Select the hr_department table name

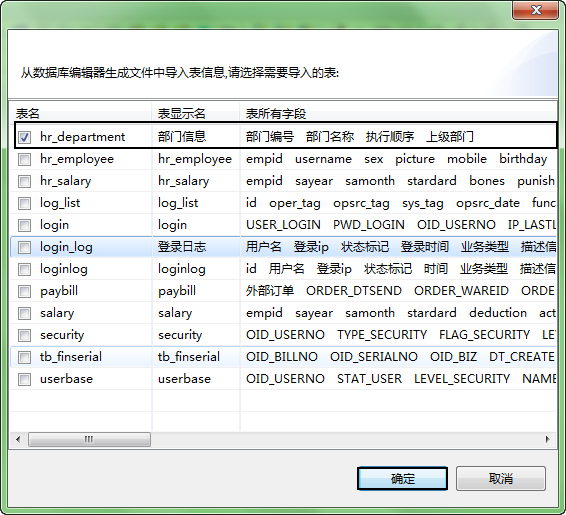pos(82,137)
